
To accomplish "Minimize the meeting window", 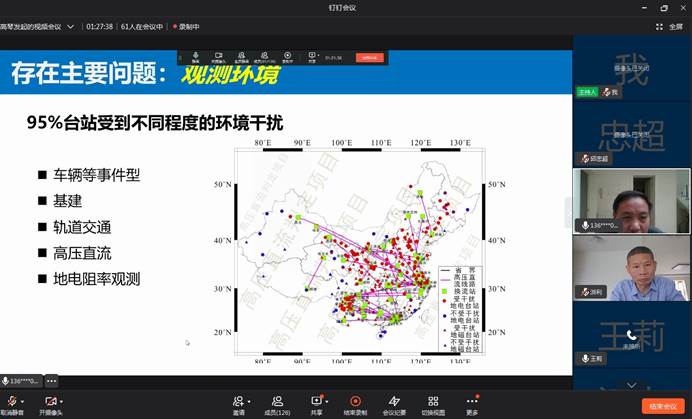I will (x=645, y=8).
